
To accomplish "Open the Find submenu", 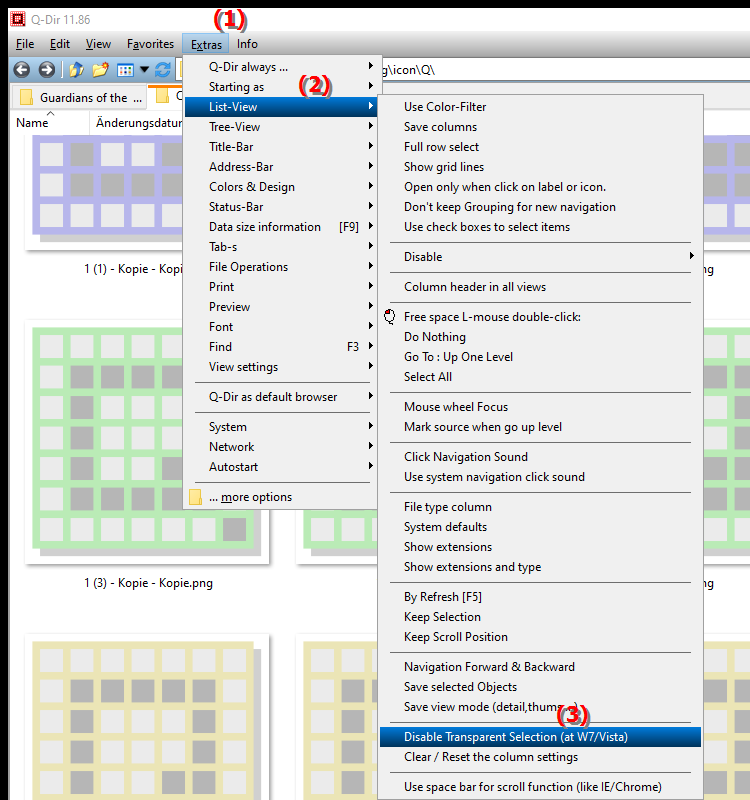I will click(x=282, y=347).
